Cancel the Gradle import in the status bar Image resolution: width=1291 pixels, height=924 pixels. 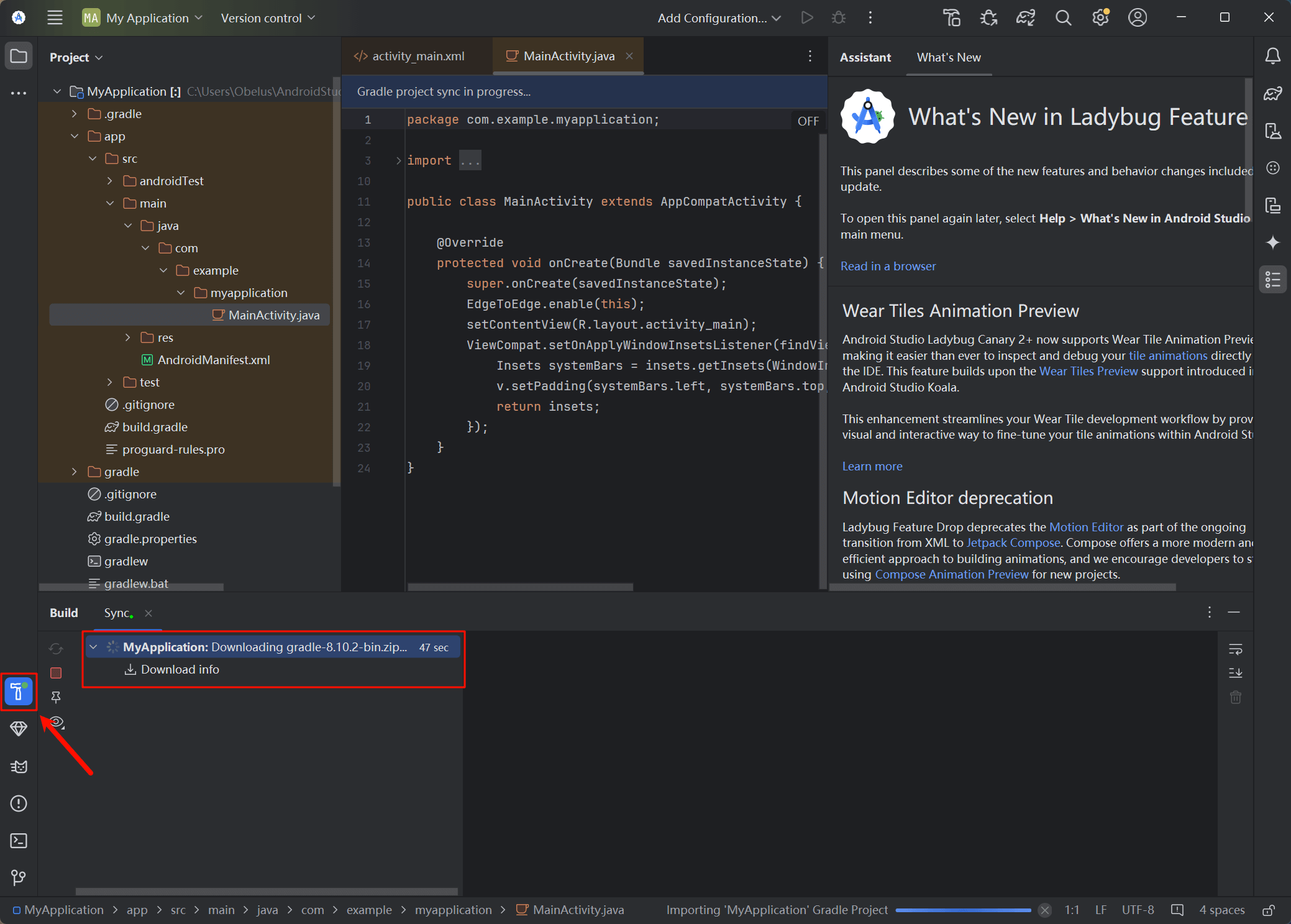coord(1045,910)
